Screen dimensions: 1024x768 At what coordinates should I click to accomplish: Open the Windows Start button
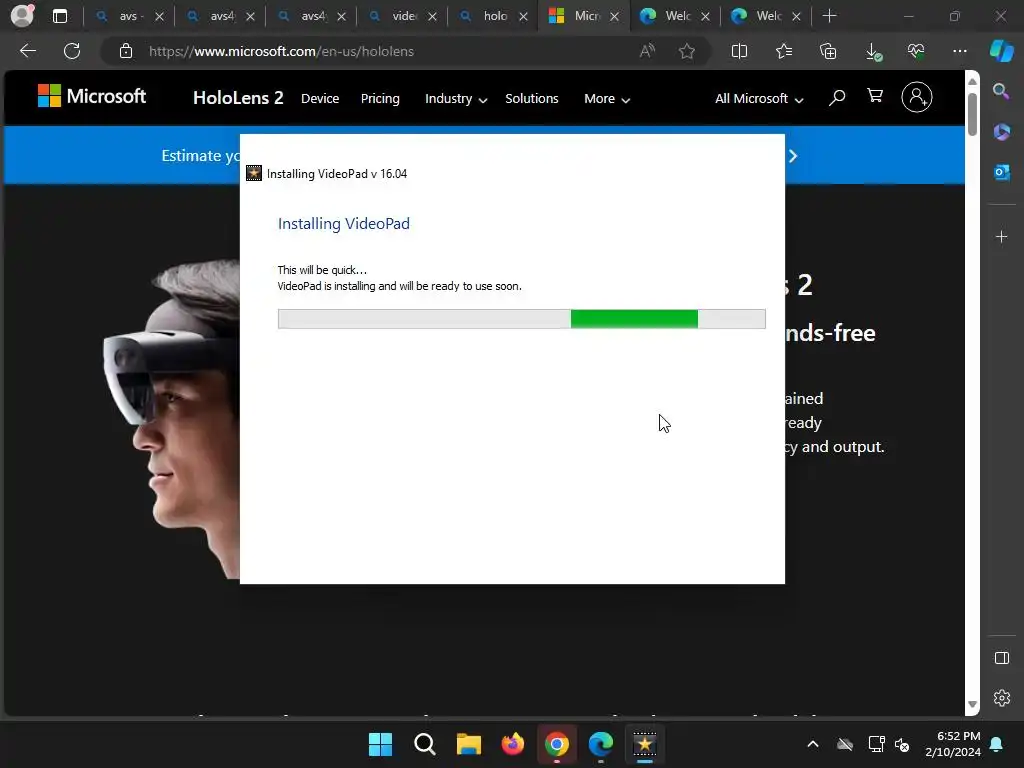(380, 744)
